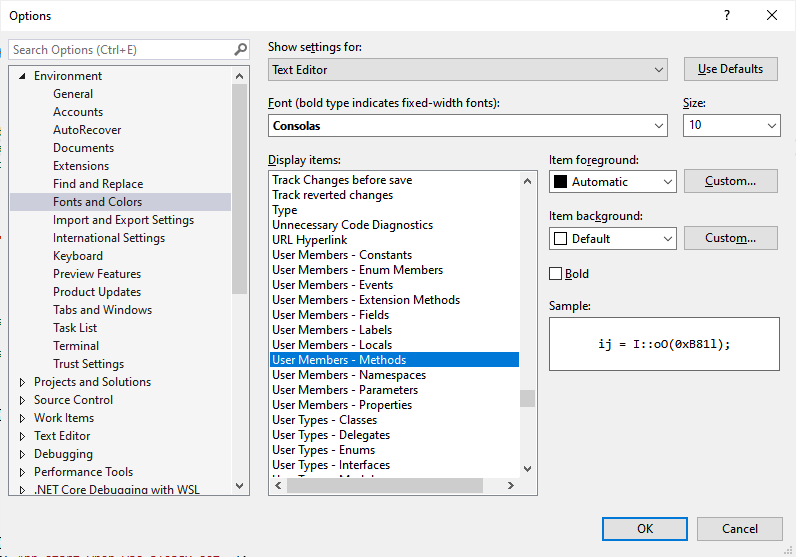Select 'User Members - Events' item

394,285
